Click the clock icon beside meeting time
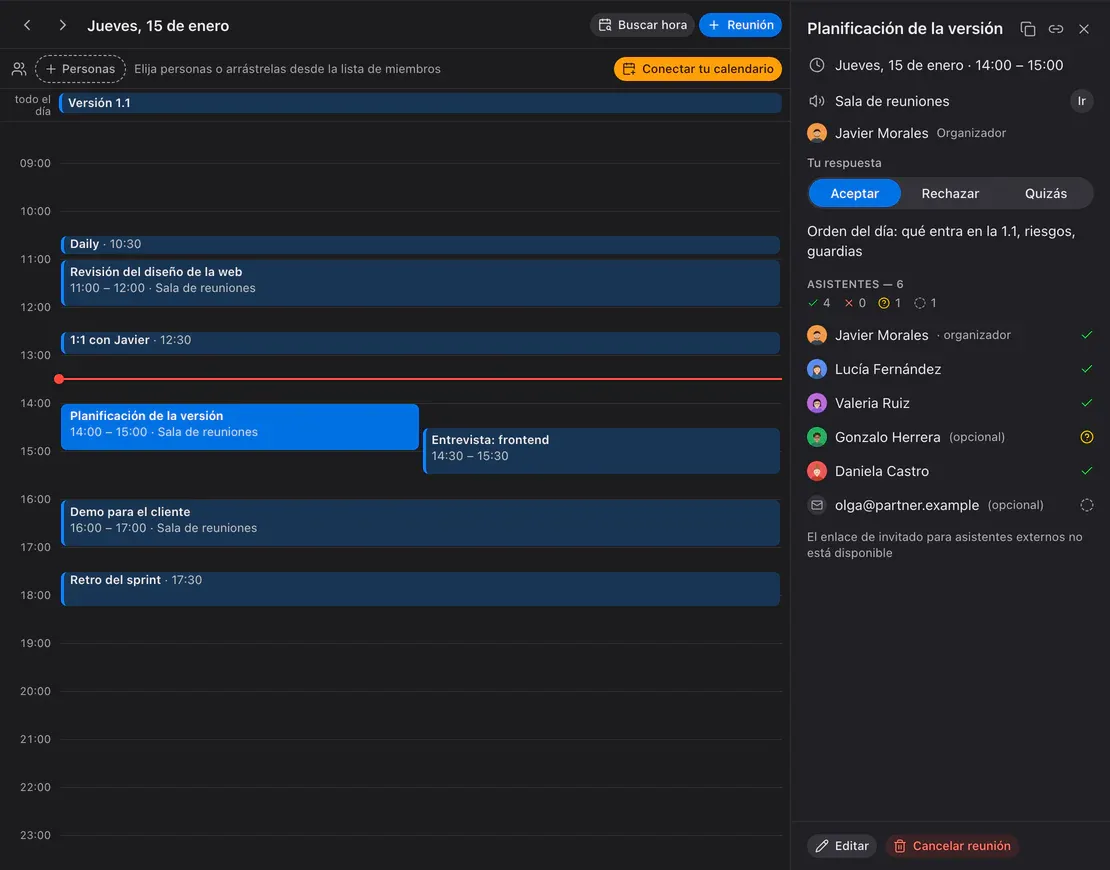Viewport: 1110px width, 870px height. click(x=817, y=65)
